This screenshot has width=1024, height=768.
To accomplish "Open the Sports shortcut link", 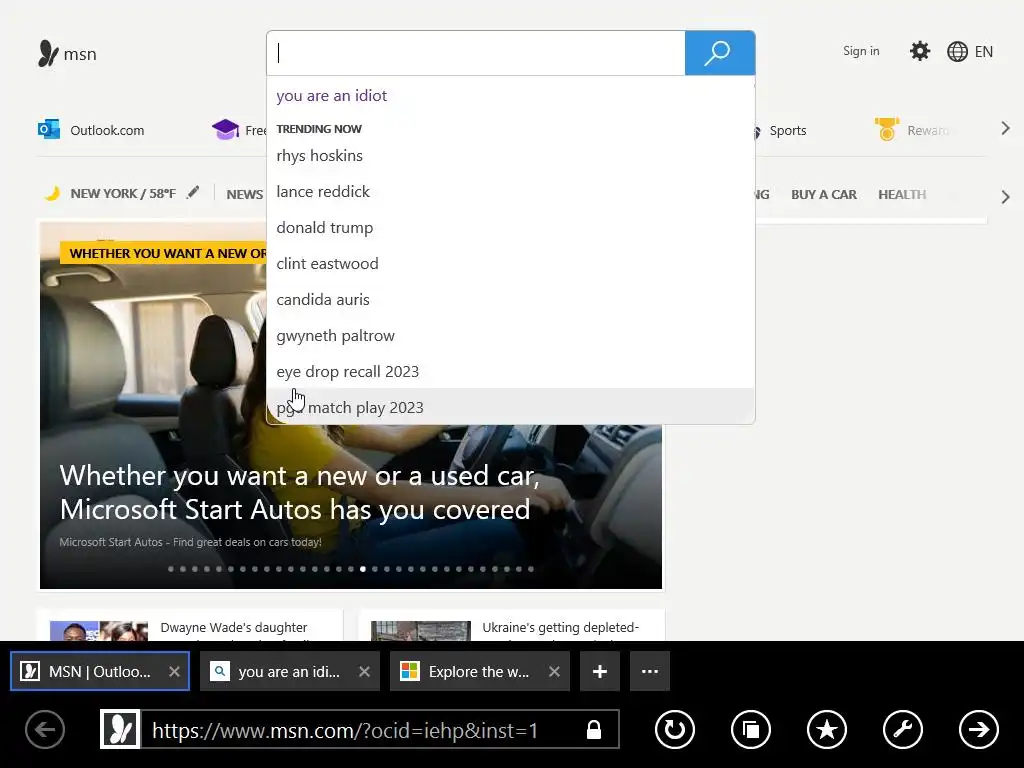I will (788, 130).
